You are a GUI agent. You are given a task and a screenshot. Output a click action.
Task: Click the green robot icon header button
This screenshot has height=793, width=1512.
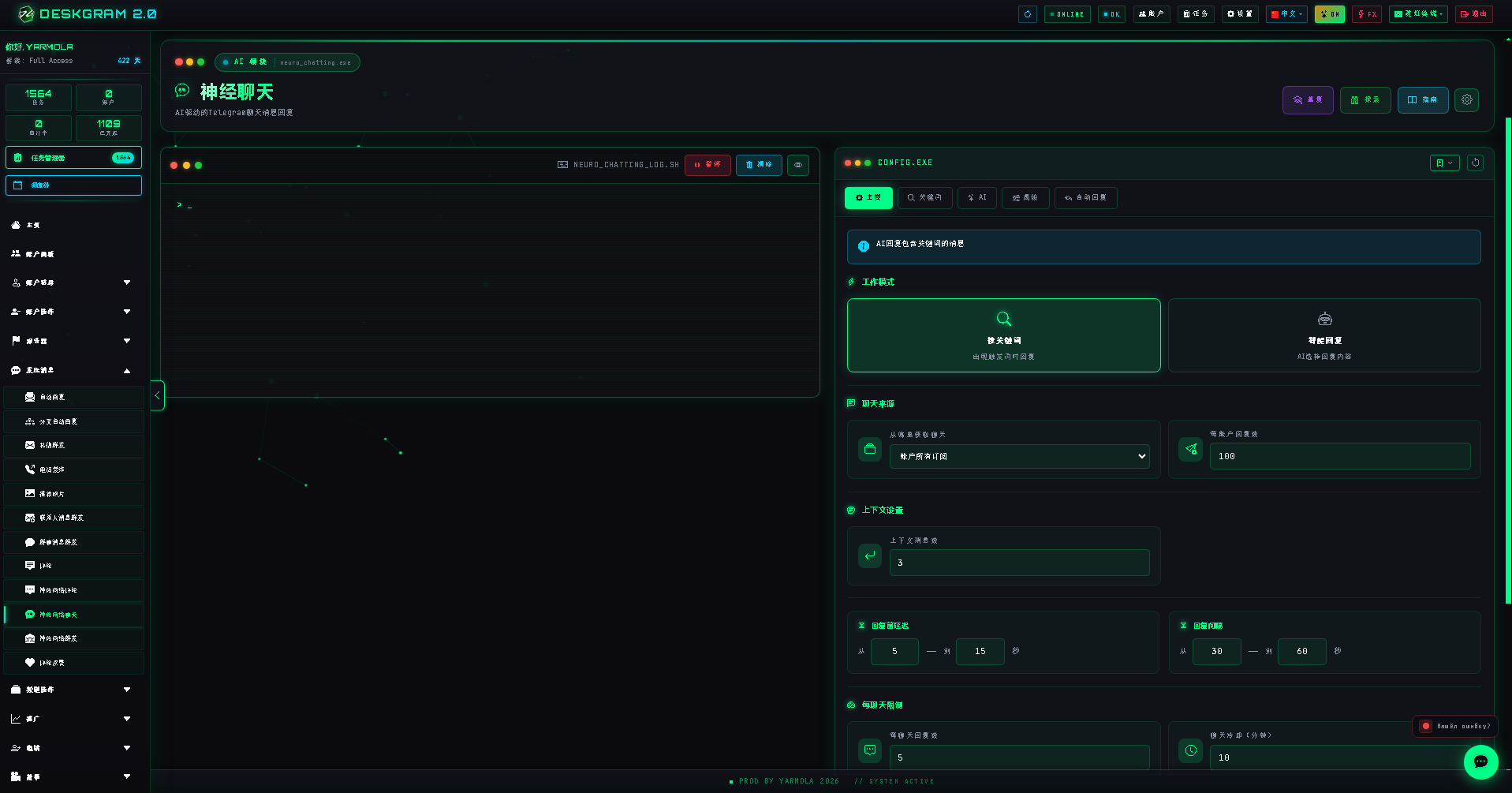[x=1365, y=100]
